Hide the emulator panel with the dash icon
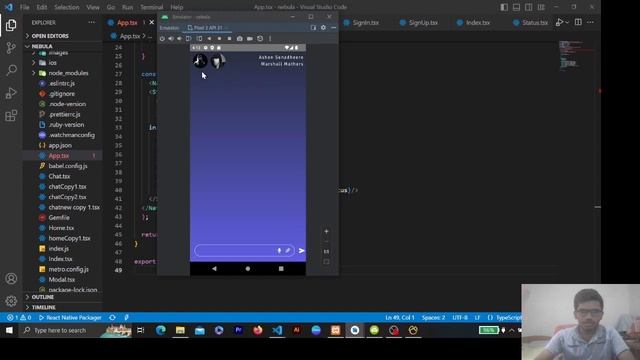 coord(333,28)
